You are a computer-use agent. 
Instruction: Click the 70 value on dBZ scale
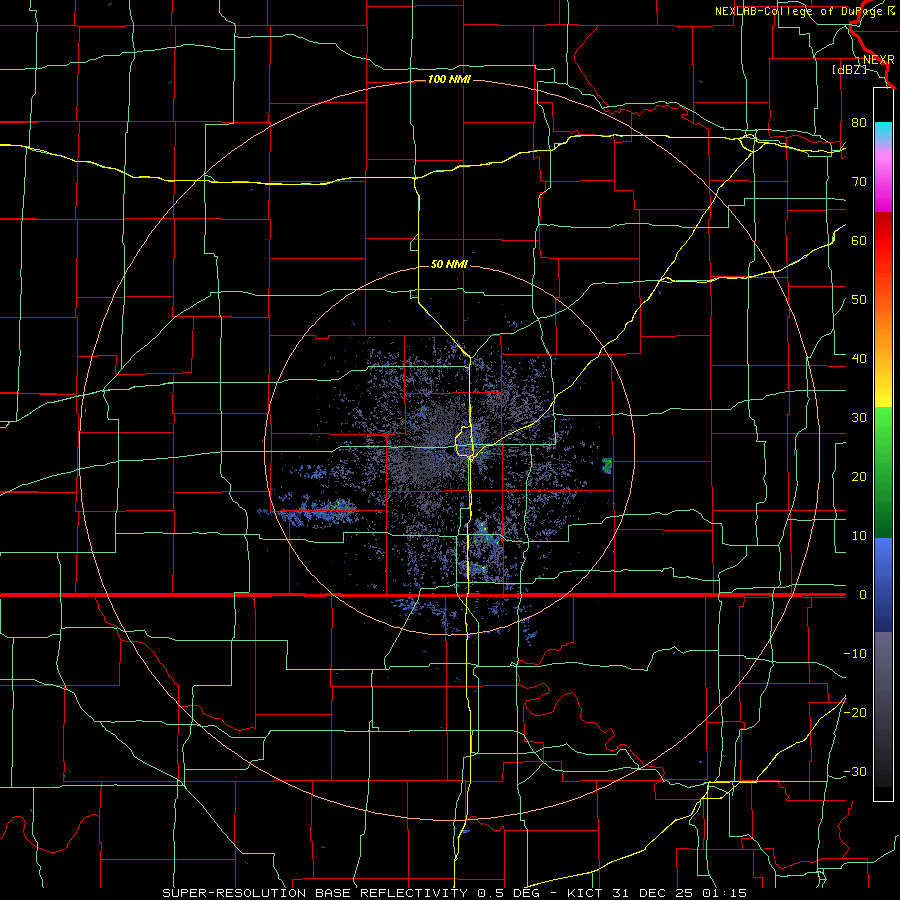pyautogui.click(x=859, y=182)
